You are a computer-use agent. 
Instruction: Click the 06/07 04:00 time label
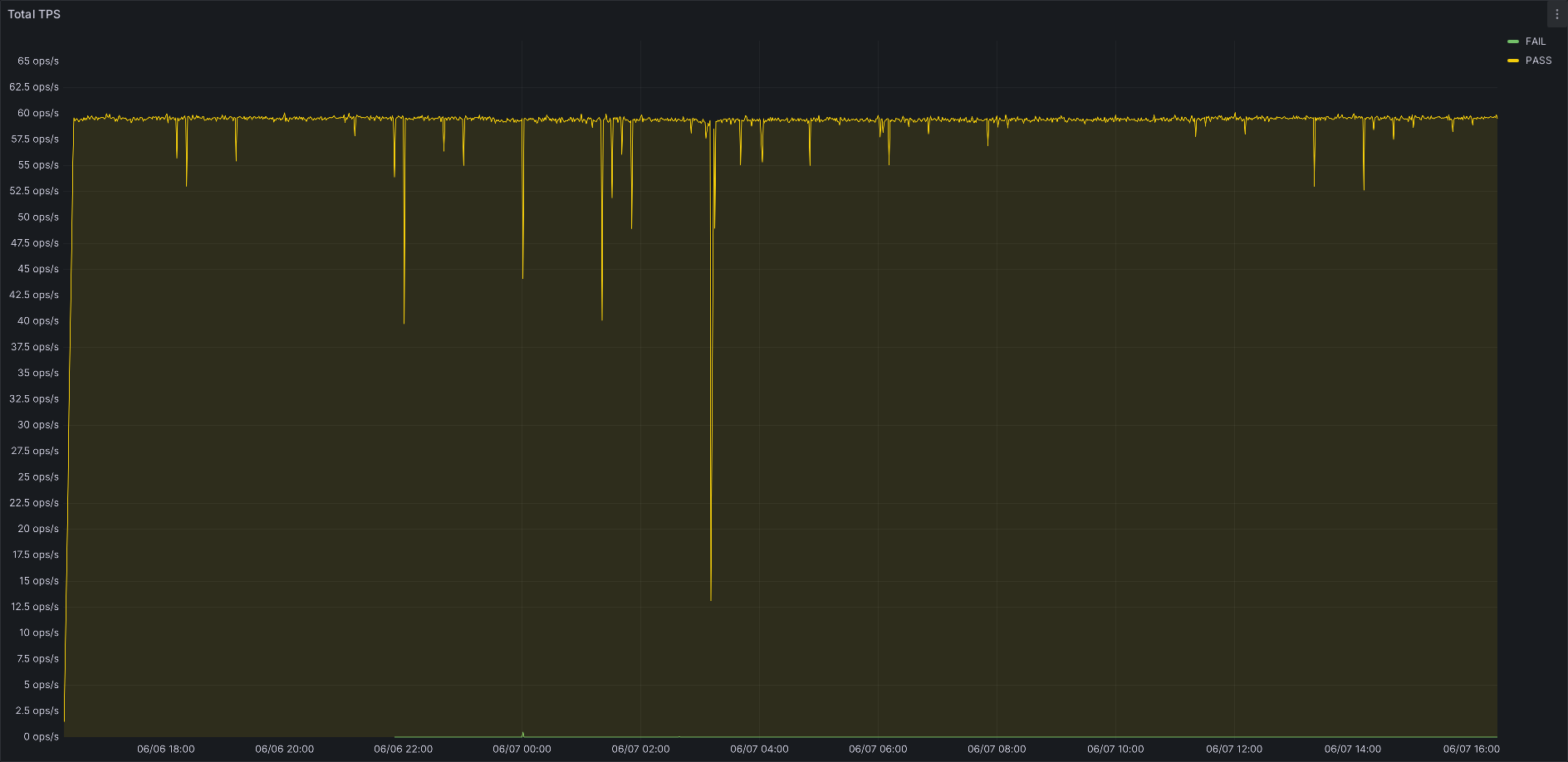(x=760, y=749)
